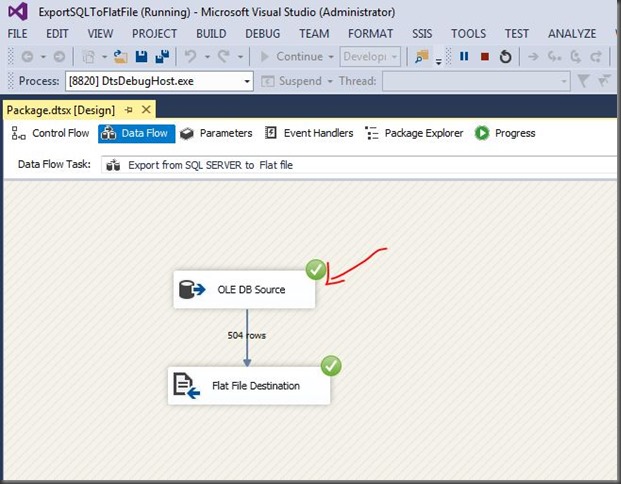Click the Navigate Backward toolbar icon

click(x=27, y=57)
